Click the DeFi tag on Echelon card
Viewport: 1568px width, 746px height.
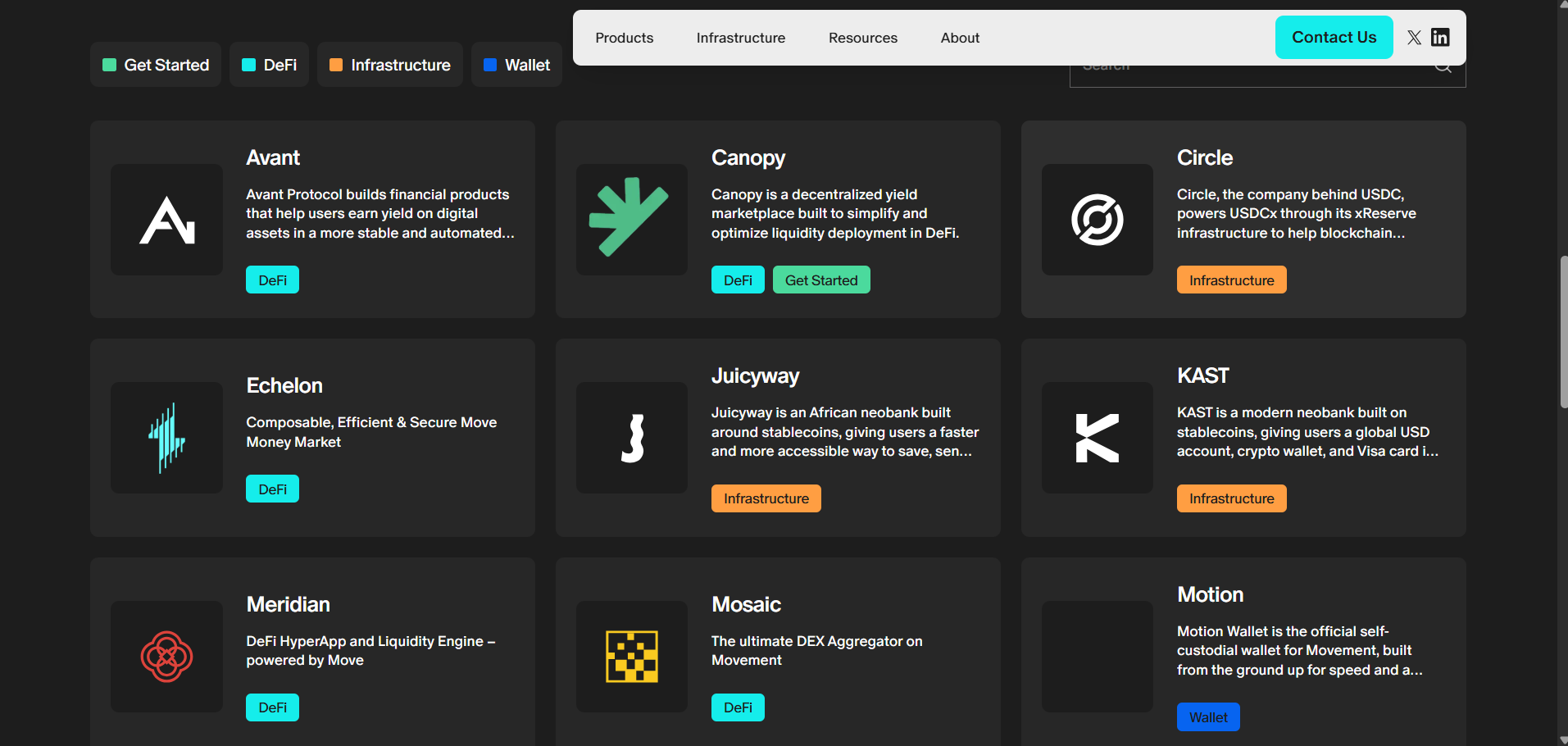272,489
